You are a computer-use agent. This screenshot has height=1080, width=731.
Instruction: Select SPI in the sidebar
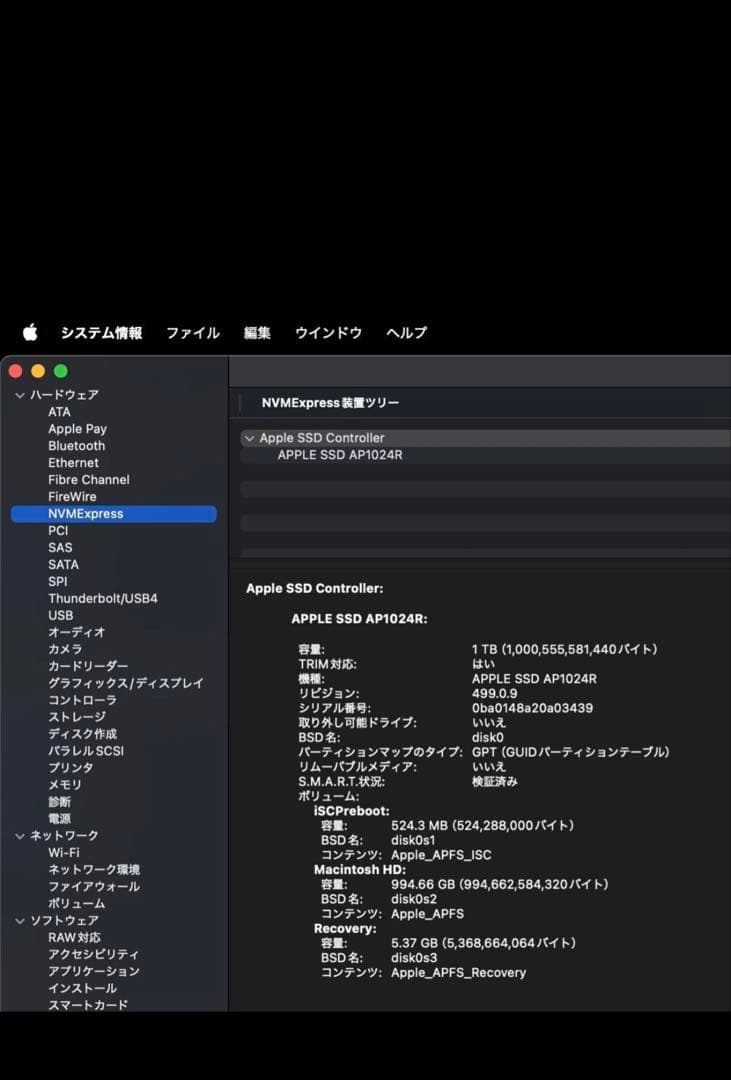click(58, 581)
